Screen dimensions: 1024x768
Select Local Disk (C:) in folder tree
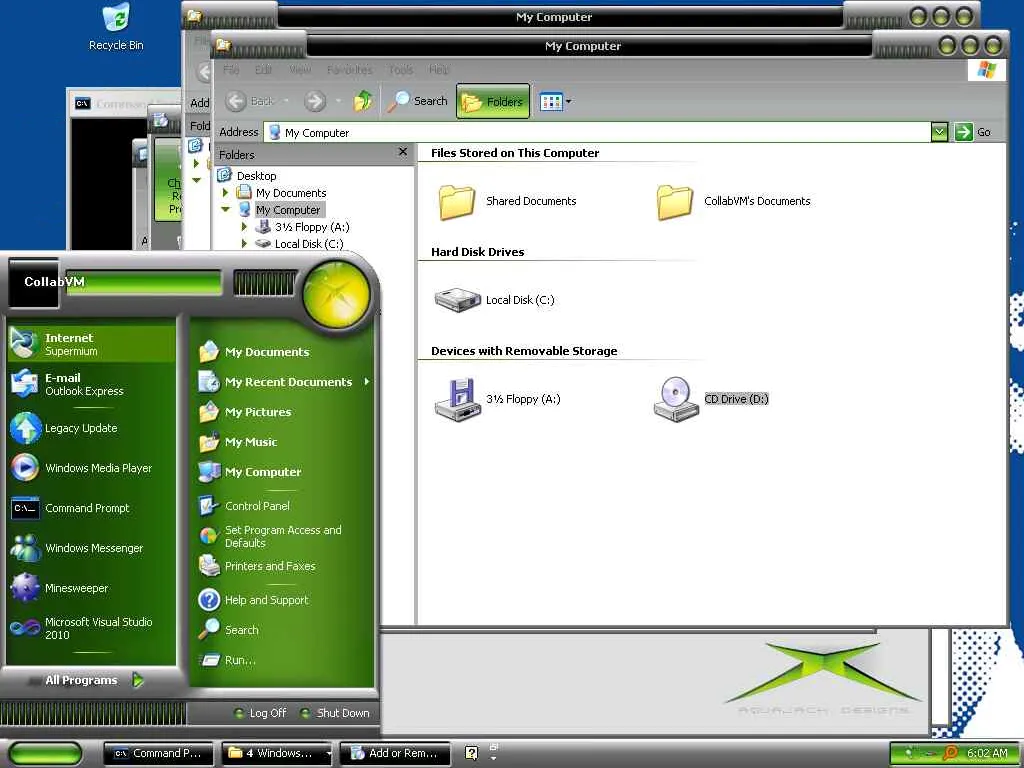coord(308,244)
